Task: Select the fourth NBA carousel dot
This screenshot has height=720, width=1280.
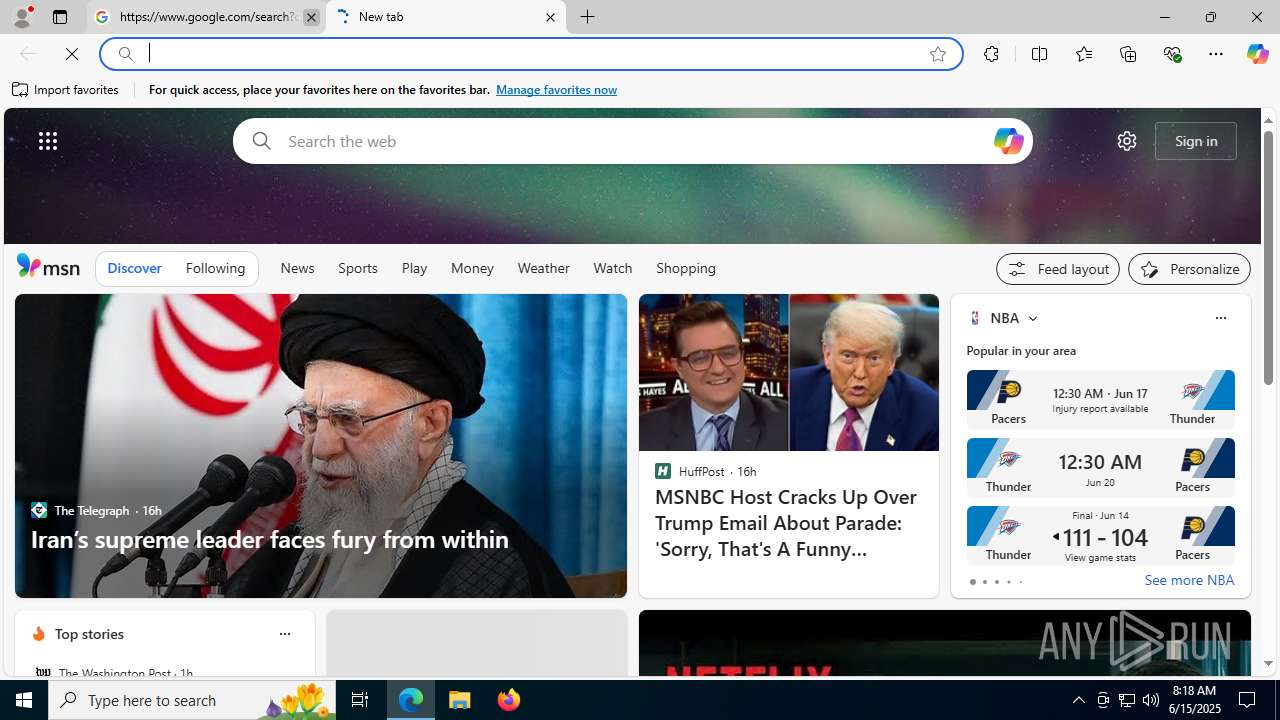Action: (x=1008, y=582)
